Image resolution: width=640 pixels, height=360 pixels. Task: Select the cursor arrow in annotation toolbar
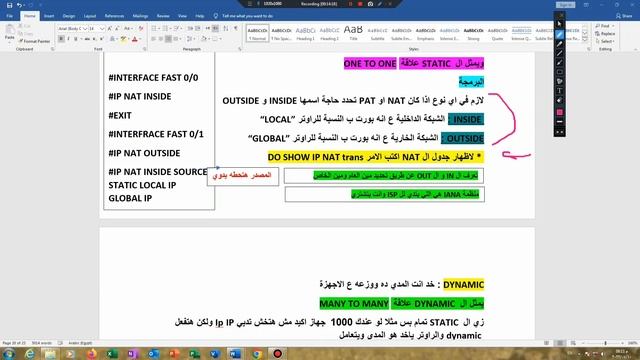coord(560,24)
